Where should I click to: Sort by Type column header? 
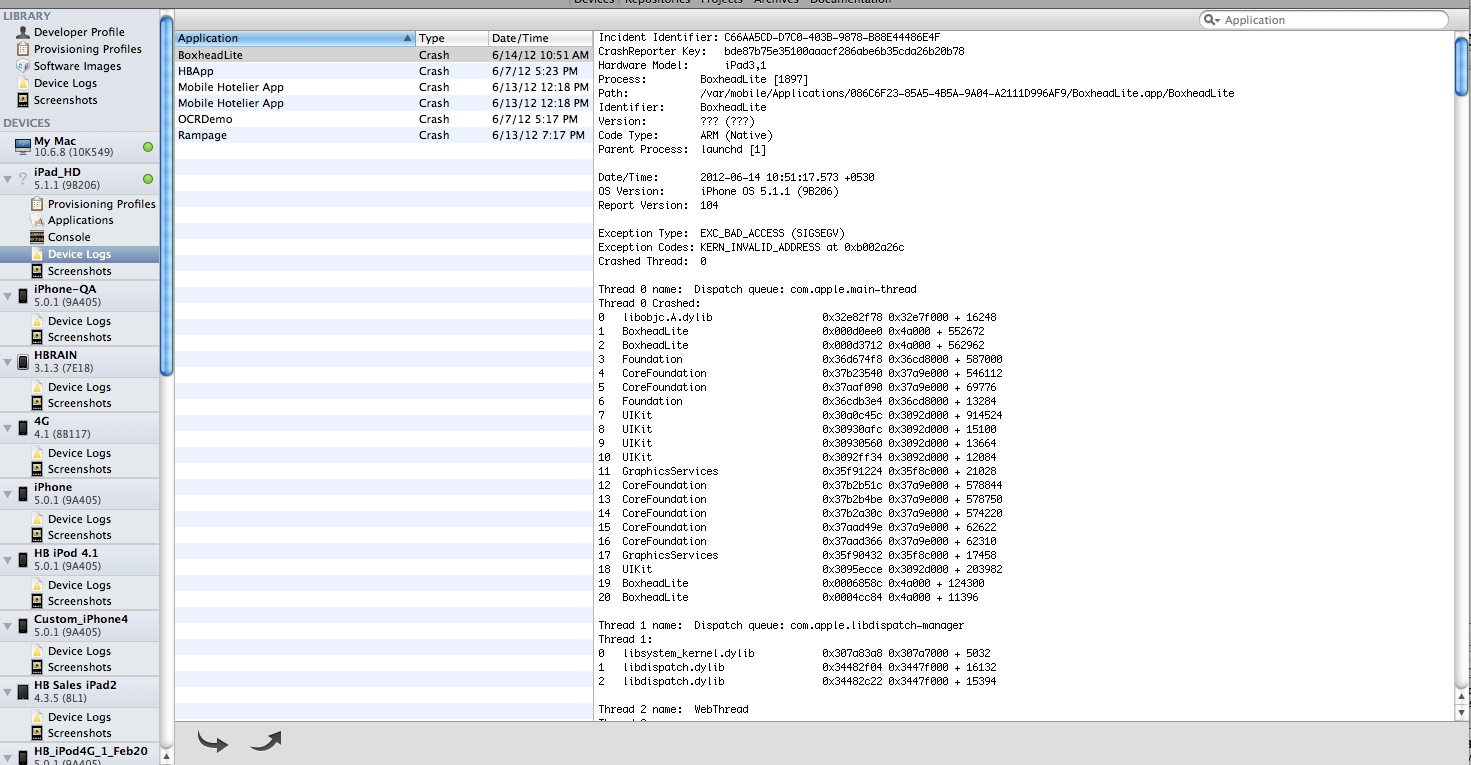click(x=452, y=38)
